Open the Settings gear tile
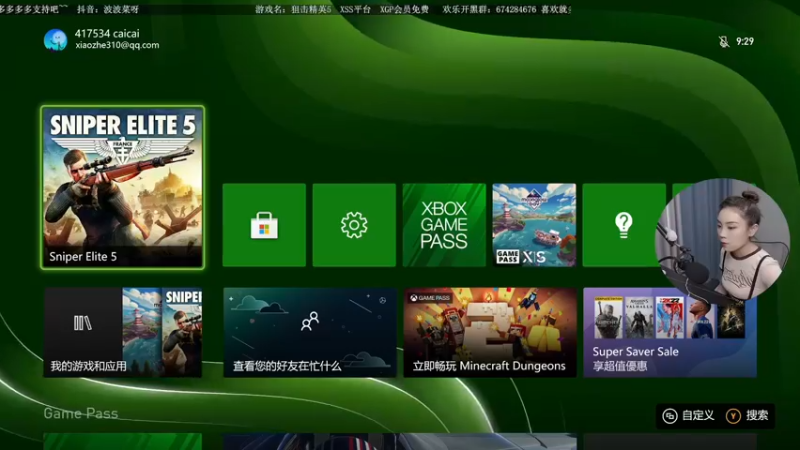The height and width of the screenshot is (450, 800). tap(354, 225)
